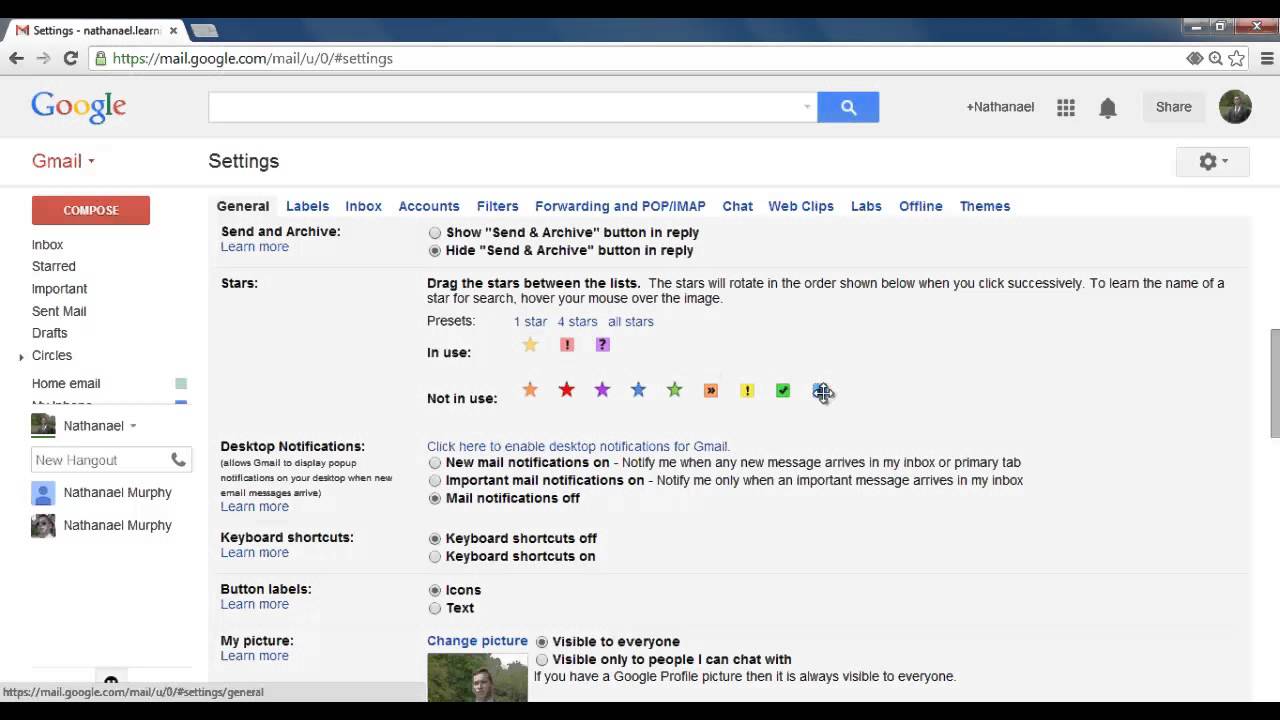Select the yellow exclamation icon
The image size is (1280, 720).
747,391
